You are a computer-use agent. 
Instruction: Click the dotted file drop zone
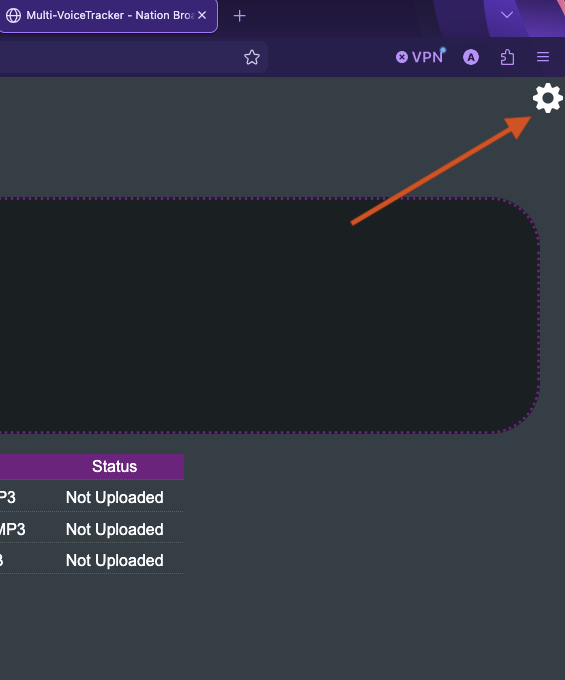coord(269,315)
